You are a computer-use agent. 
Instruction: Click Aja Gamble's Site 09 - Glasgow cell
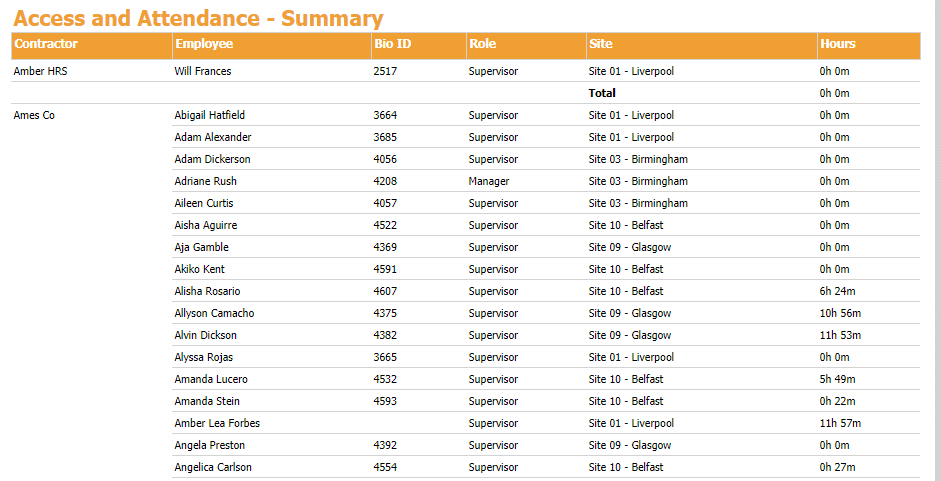[630, 248]
